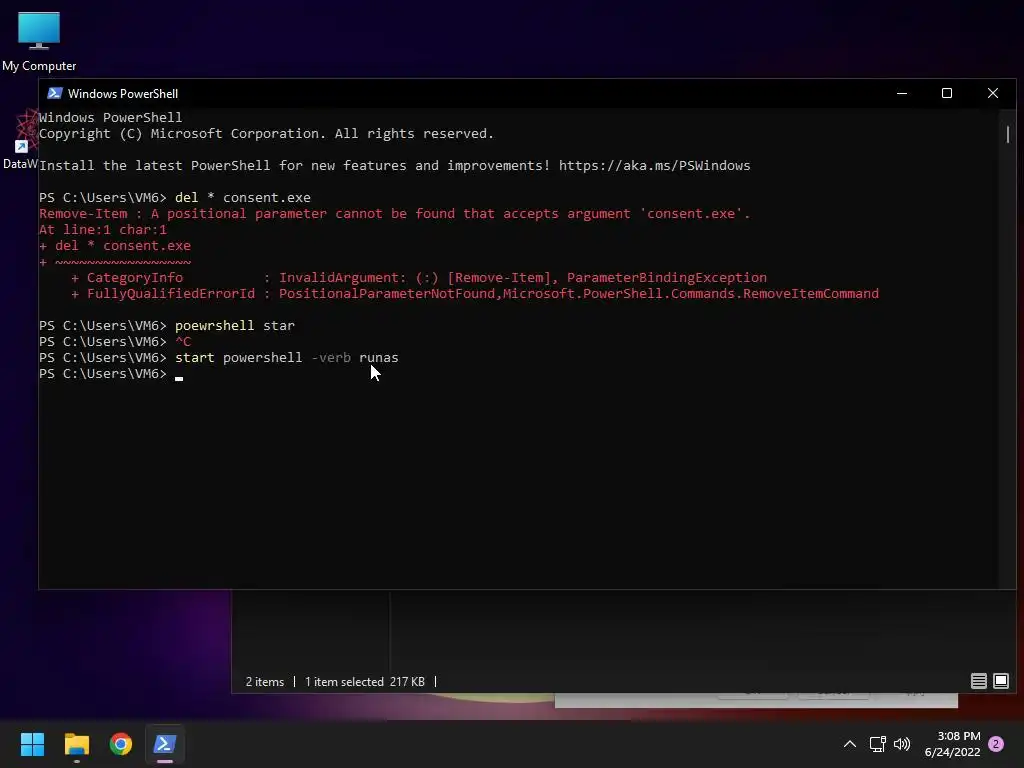Switch Explorer to large thumbnails view icon
This screenshot has height=768, width=1024.
tap(1000, 681)
